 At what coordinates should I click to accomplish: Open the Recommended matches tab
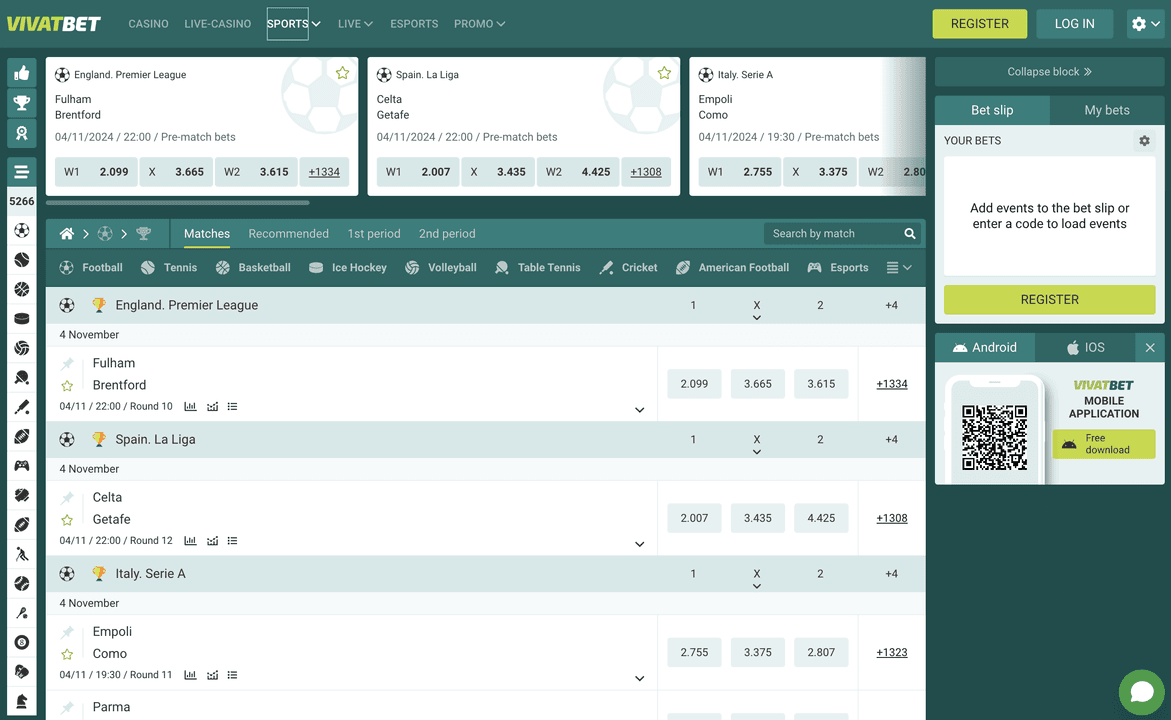(x=288, y=233)
